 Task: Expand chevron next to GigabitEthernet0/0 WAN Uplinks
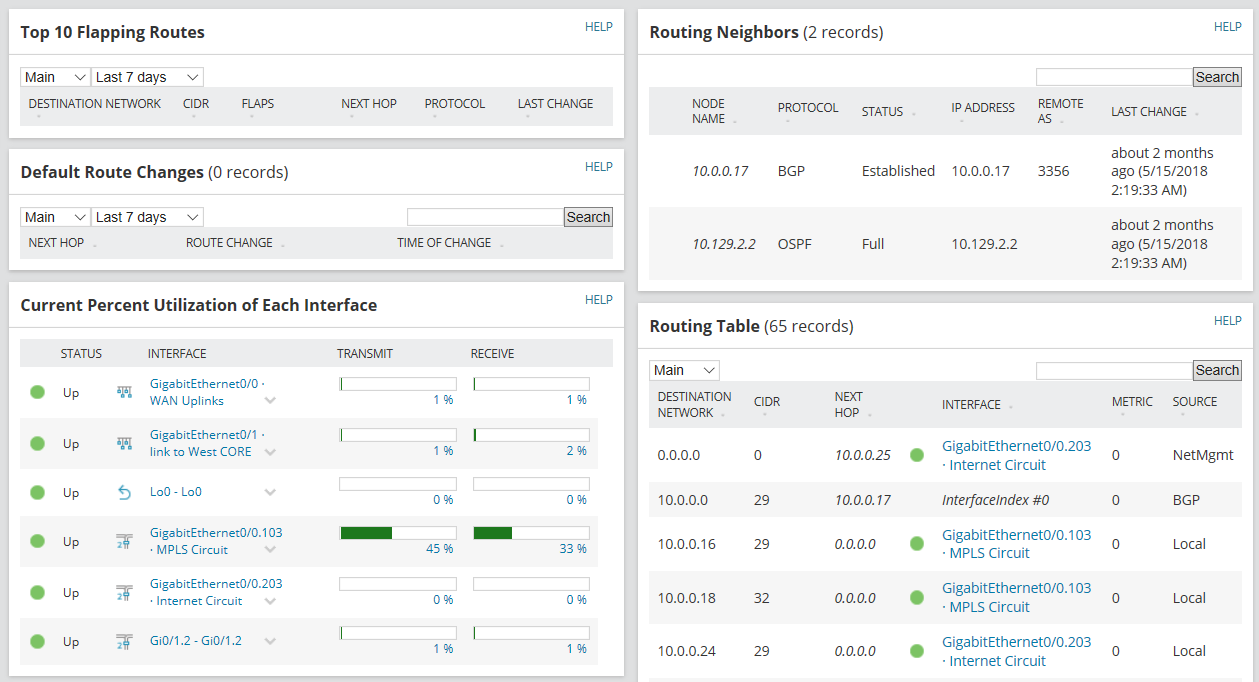click(x=270, y=400)
